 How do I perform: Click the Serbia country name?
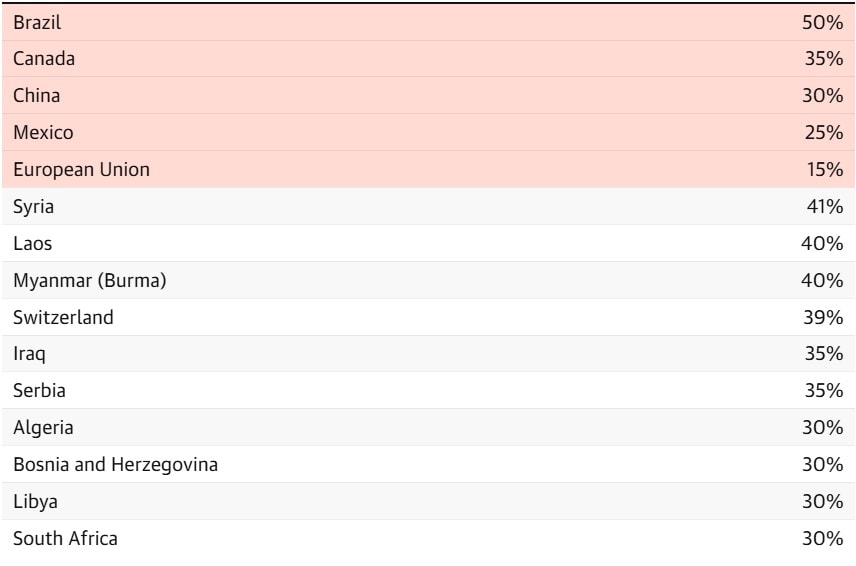(x=39, y=391)
